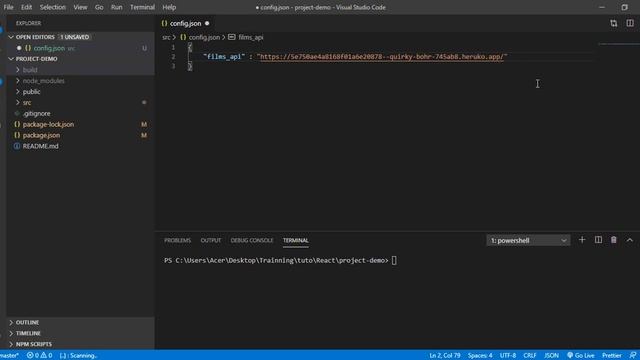Screen dimensions: 640x360
Task: Click Ln 2, Col 79 position indicator
Action: [x=444, y=356]
